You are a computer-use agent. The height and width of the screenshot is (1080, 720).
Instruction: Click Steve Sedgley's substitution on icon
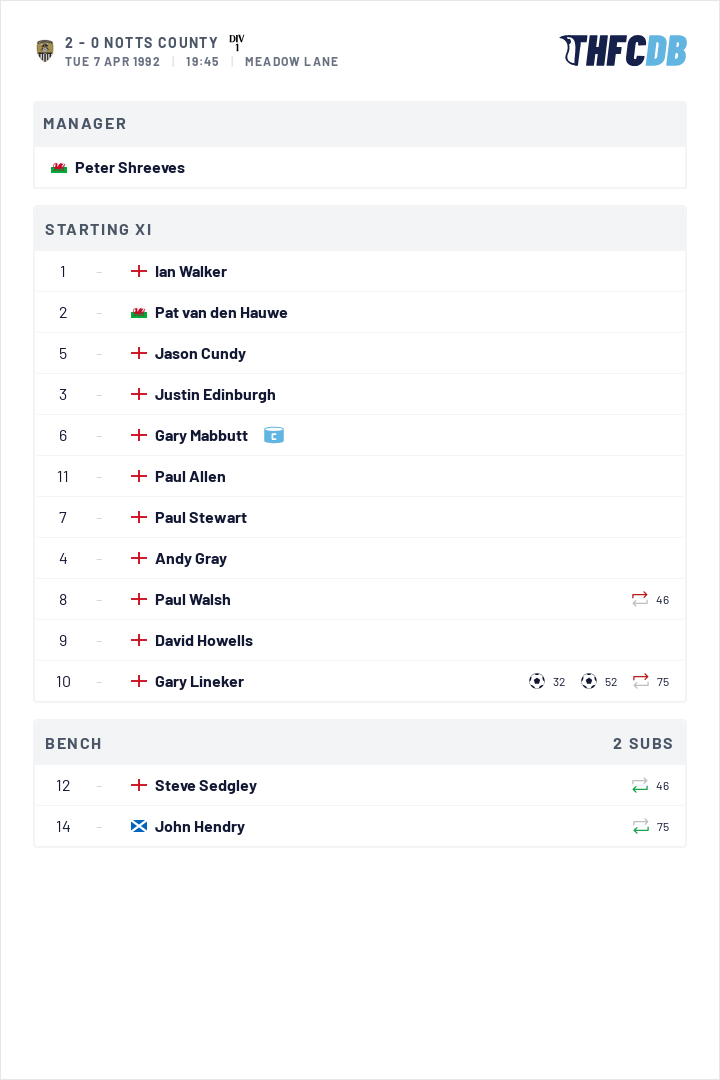639,785
